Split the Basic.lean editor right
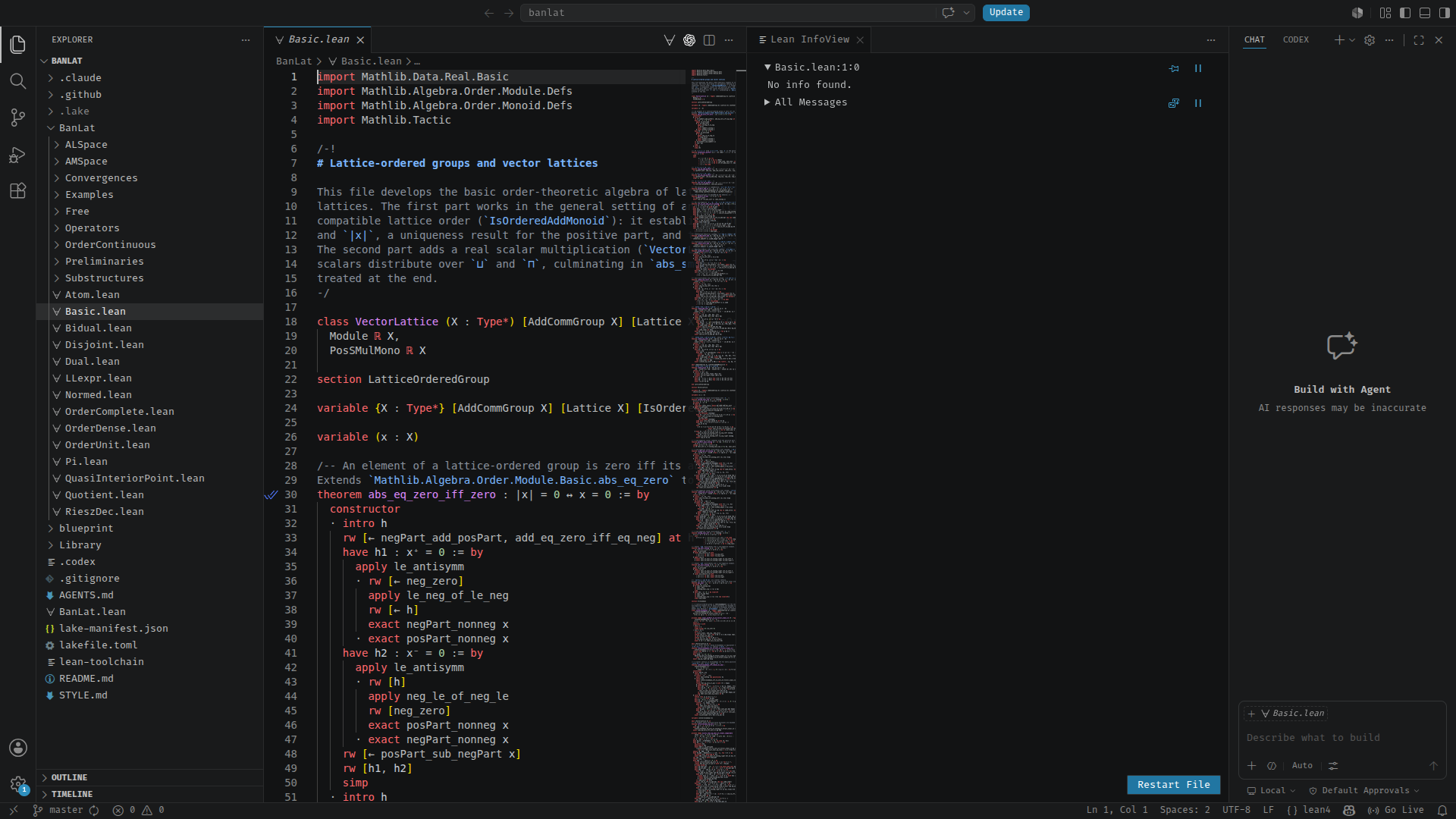Viewport: 1456px width, 819px height. coord(709,40)
